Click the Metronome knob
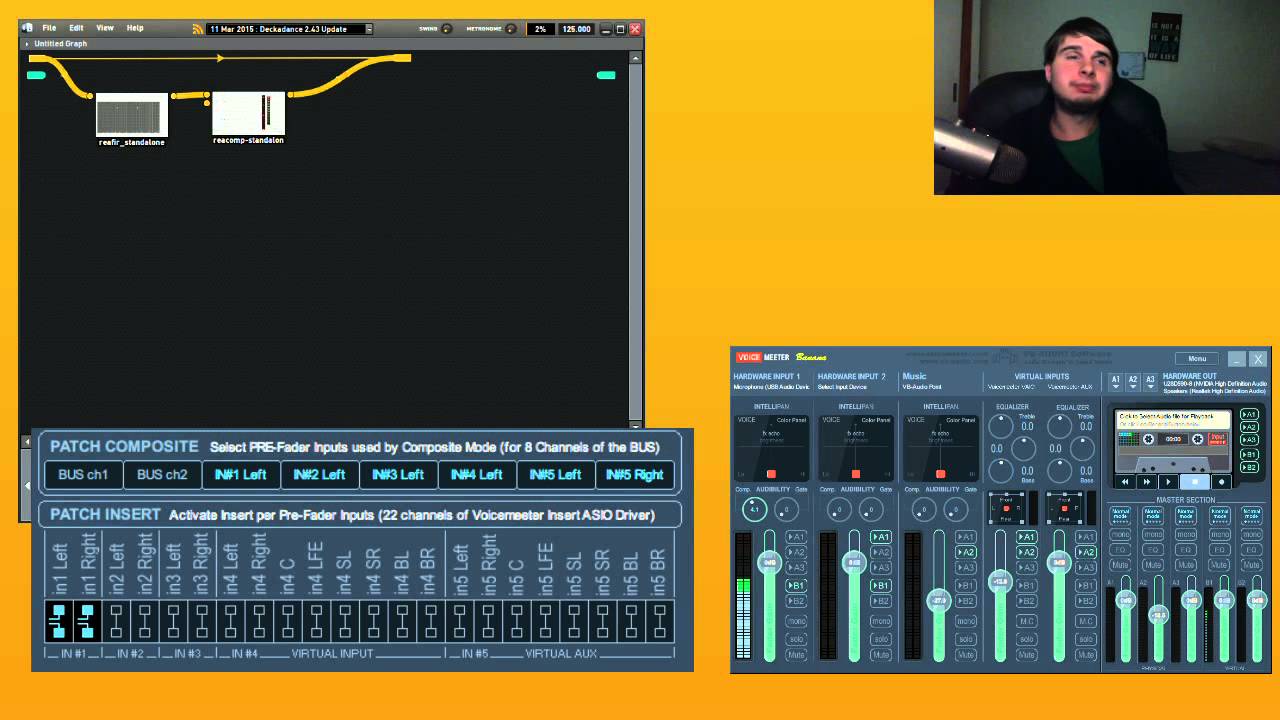 point(511,29)
